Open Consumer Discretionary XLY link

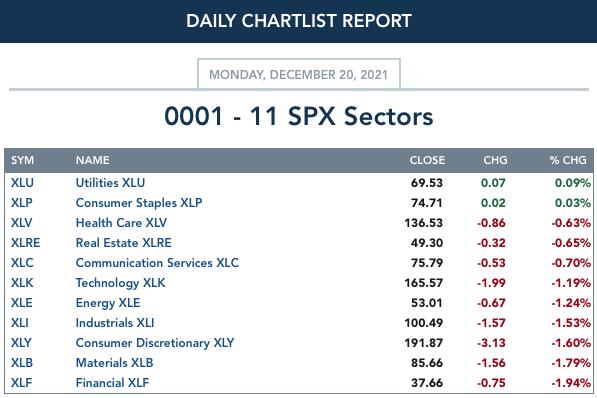click(x=155, y=343)
